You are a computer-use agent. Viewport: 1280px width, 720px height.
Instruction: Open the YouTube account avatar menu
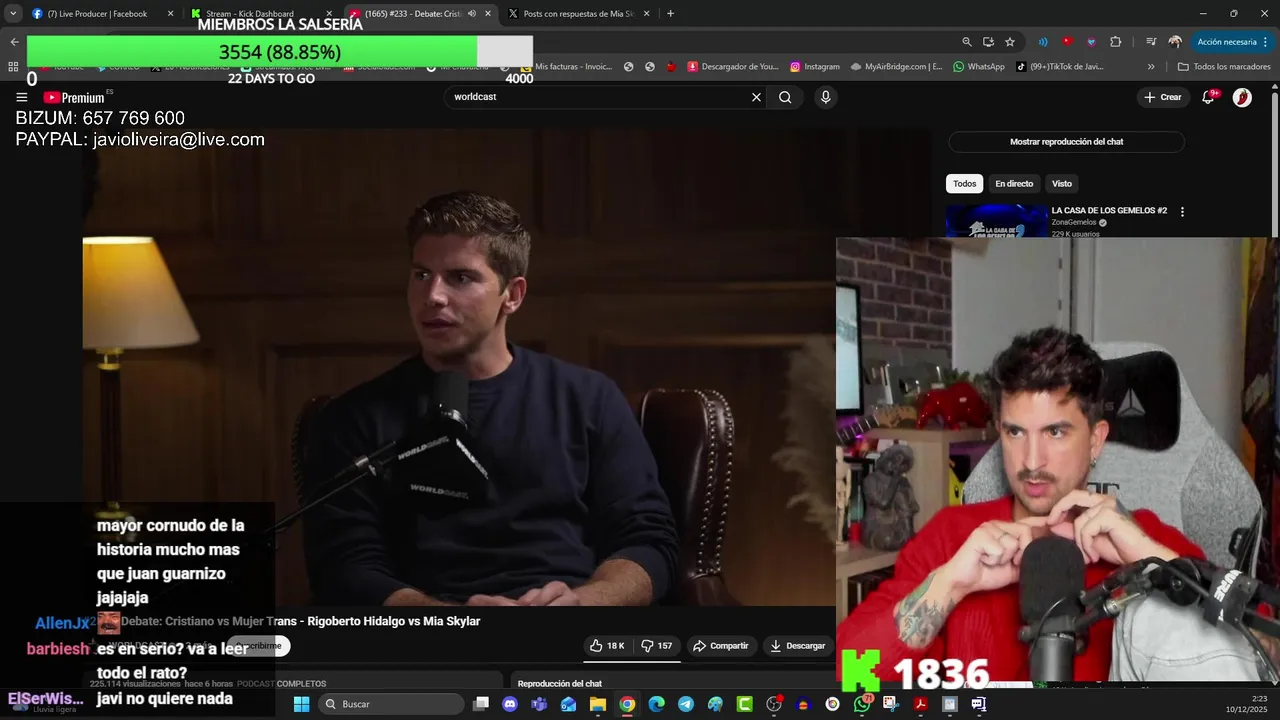pos(1242,97)
